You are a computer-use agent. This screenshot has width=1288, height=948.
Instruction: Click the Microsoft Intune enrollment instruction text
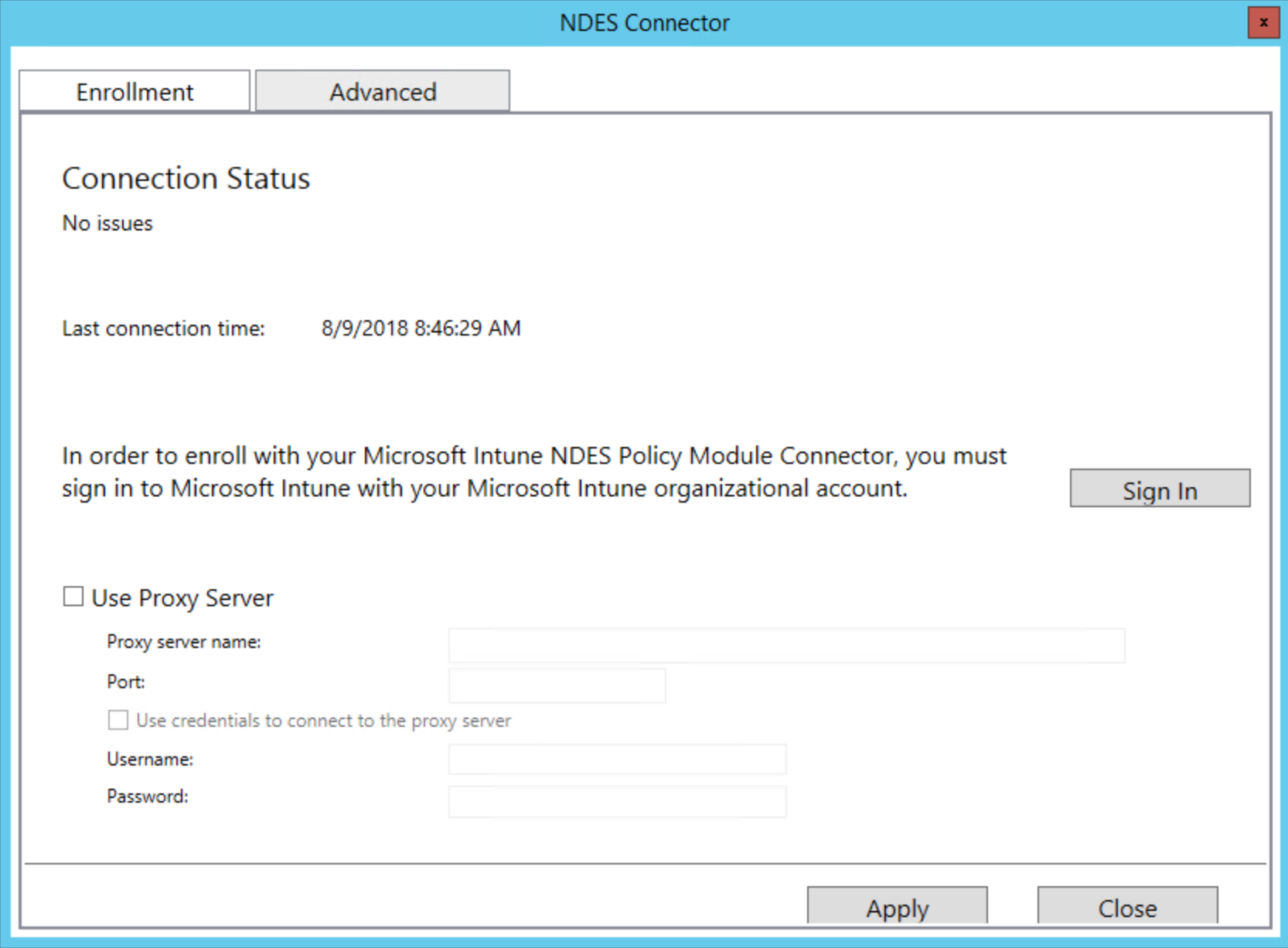tap(533, 472)
